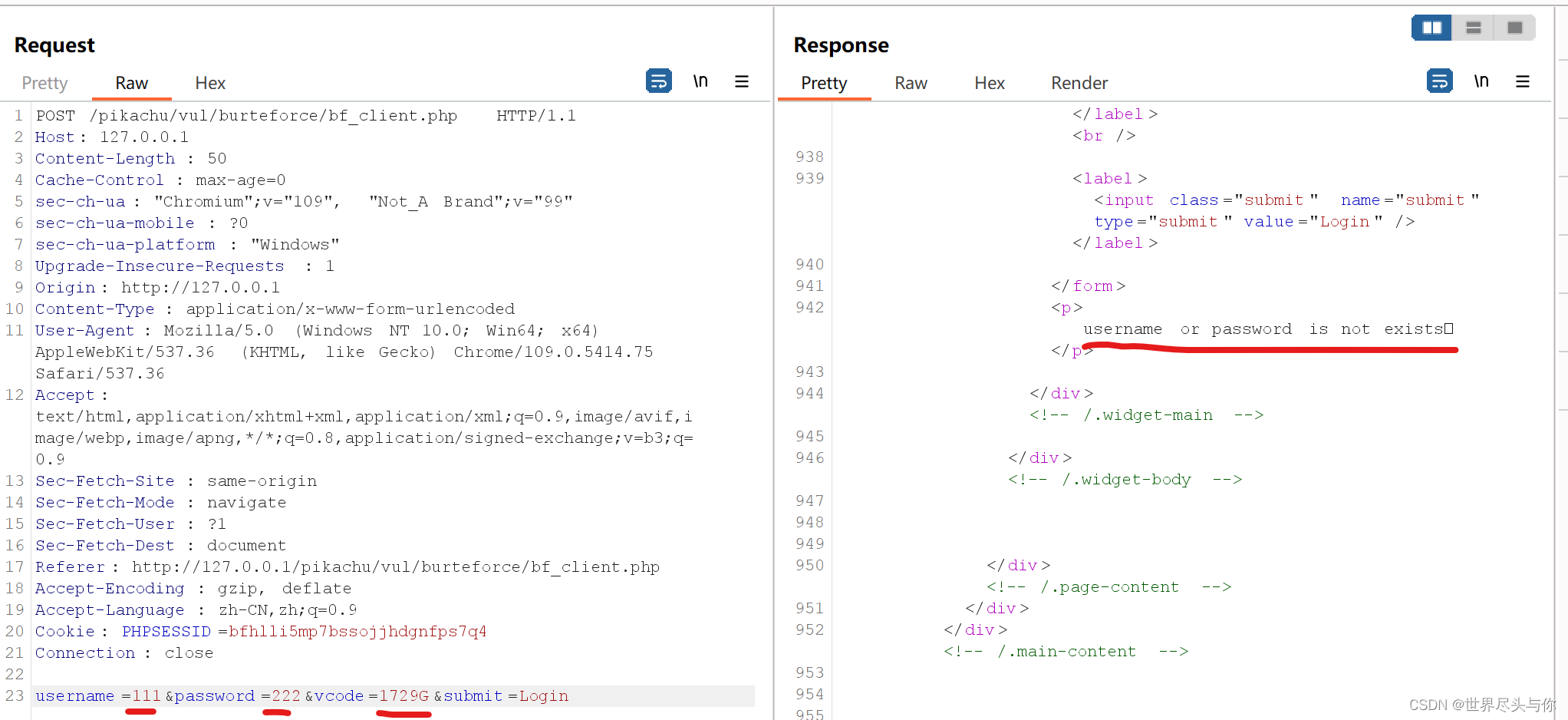Click the Request panel heading

tap(54, 45)
